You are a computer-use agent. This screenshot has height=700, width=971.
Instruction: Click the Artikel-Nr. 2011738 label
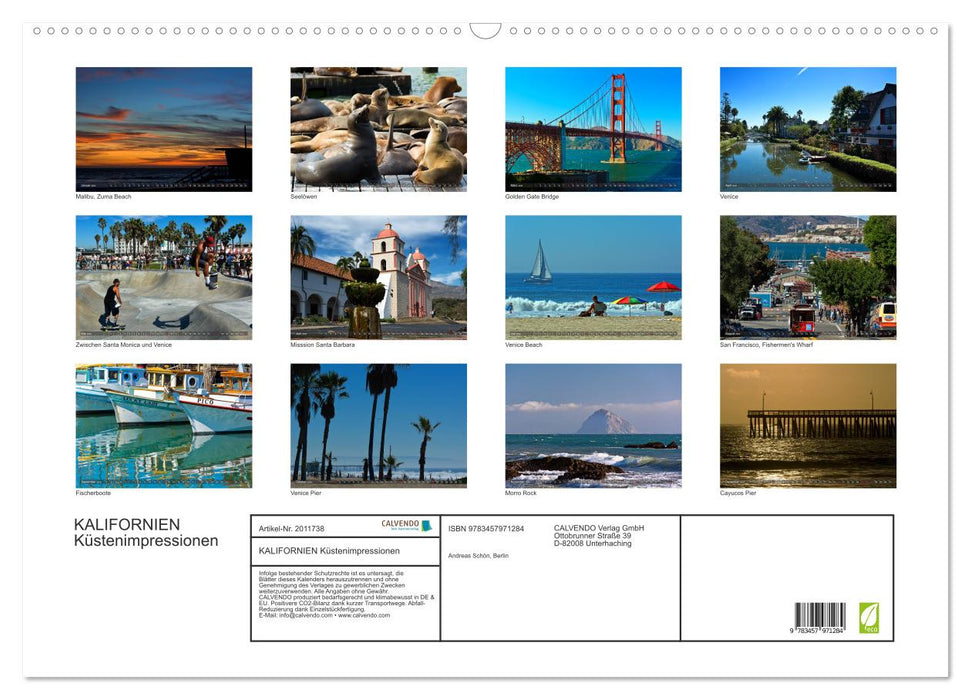290,528
